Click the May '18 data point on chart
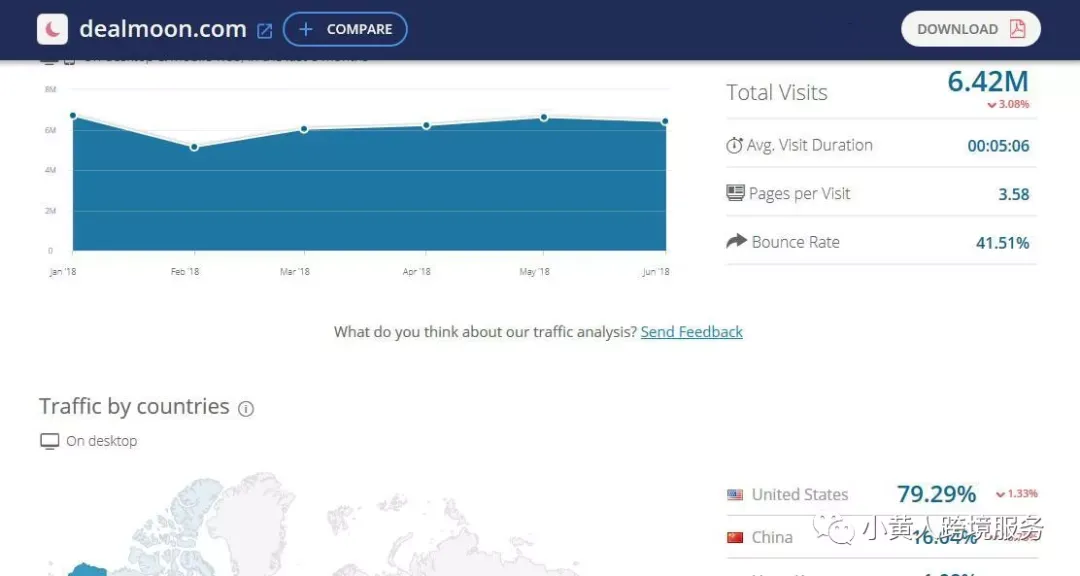The image size is (1080, 576). pos(544,117)
